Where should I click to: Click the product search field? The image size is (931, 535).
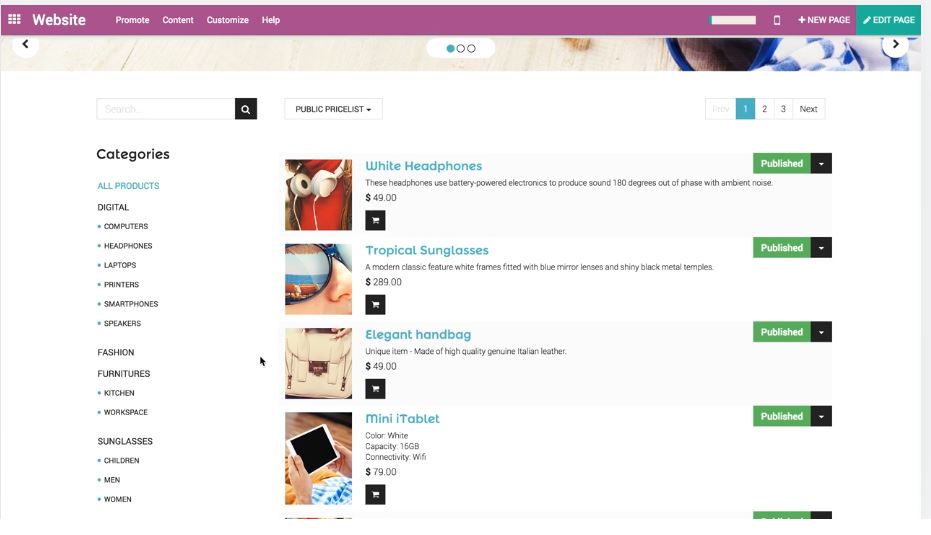pos(166,109)
